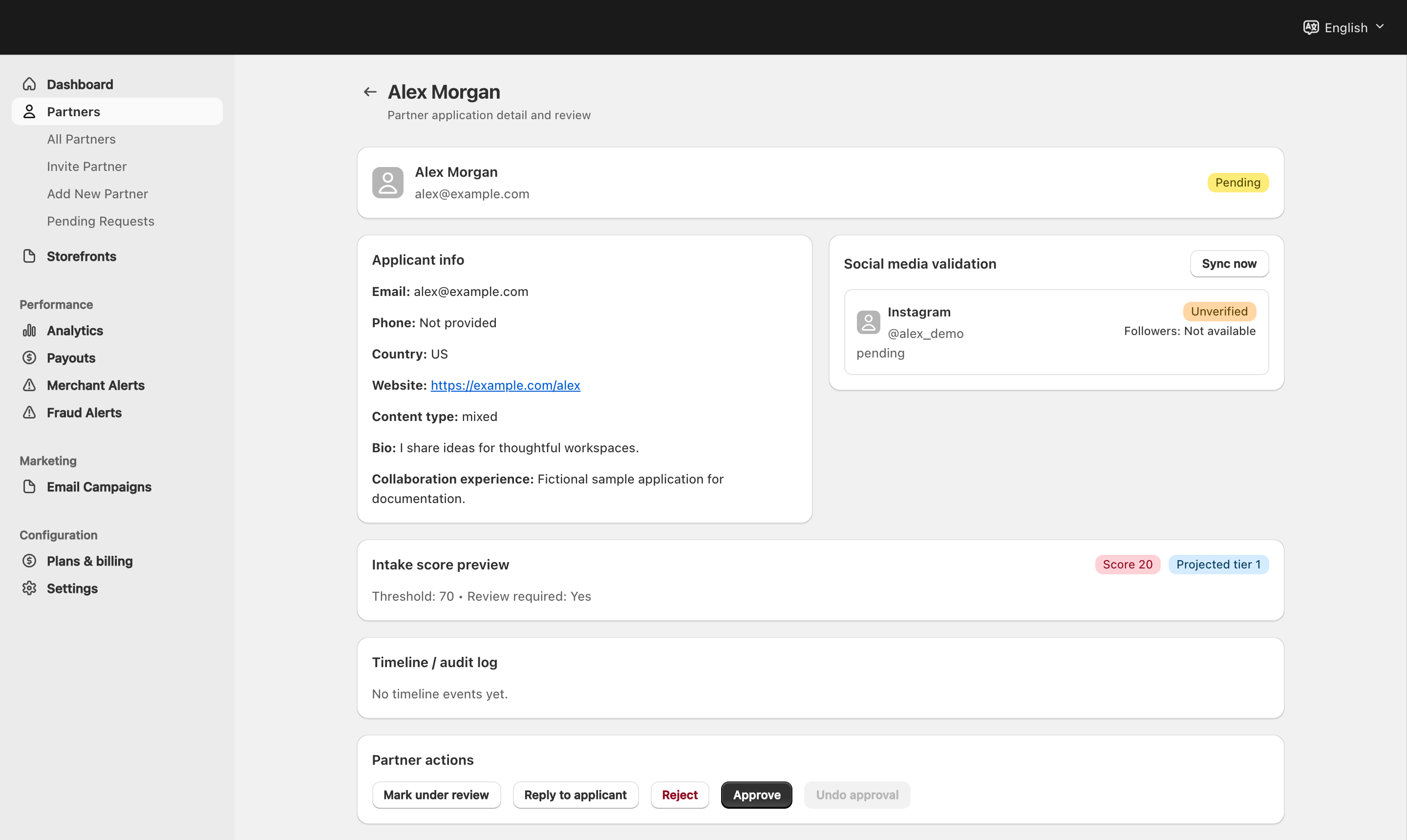Click the Fraud Alerts warning icon
The width and height of the screenshot is (1407, 840).
pyautogui.click(x=29, y=413)
